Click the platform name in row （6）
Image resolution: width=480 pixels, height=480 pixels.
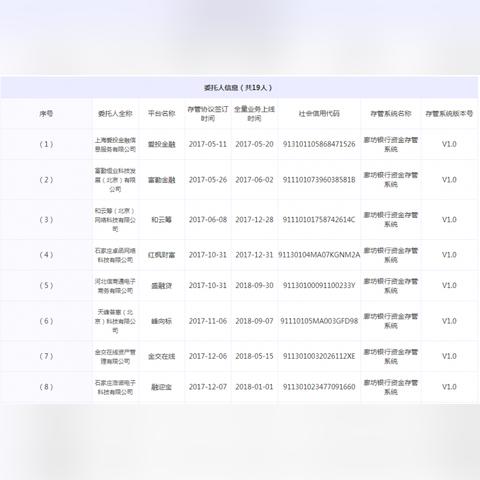coord(162,321)
